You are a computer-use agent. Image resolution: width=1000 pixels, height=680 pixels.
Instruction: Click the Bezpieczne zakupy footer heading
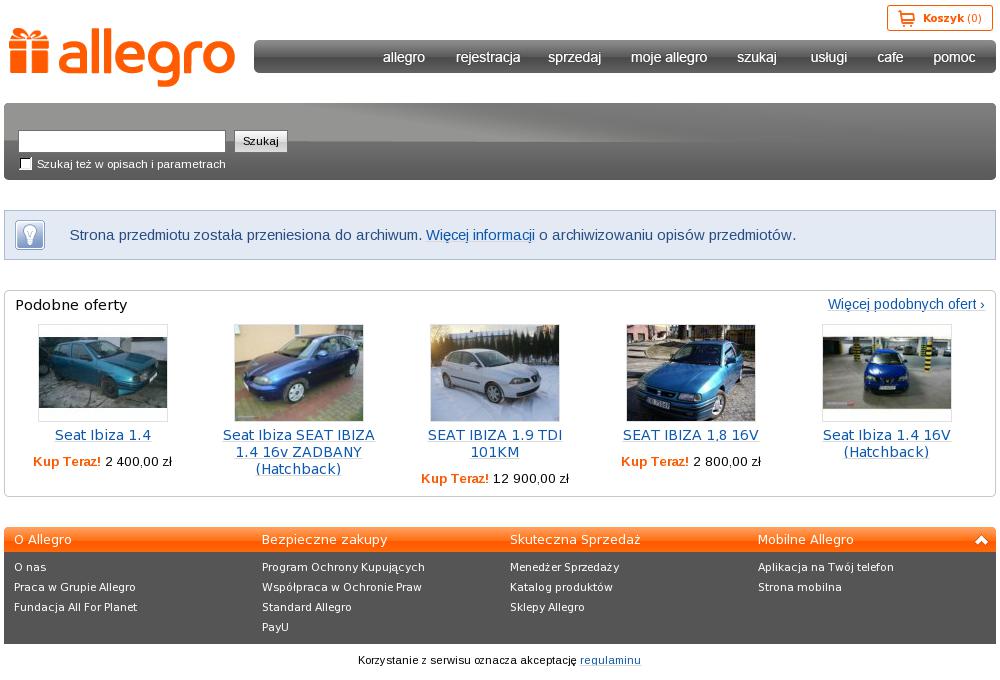tap(325, 540)
